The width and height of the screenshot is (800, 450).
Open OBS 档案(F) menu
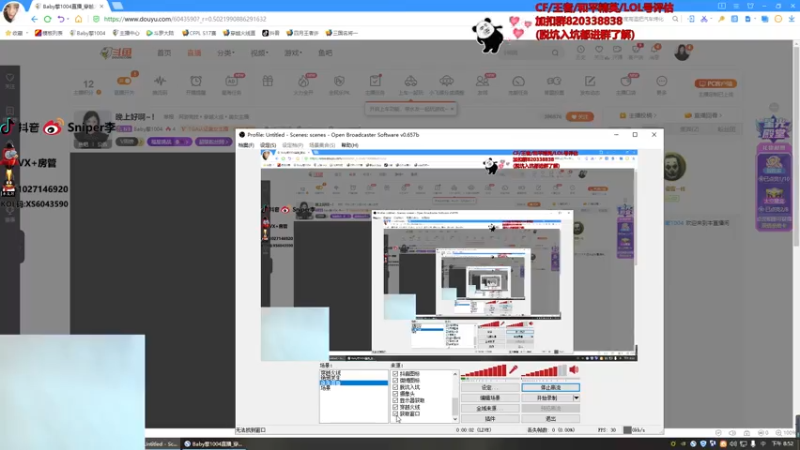pyautogui.click(x=246, y=145)
